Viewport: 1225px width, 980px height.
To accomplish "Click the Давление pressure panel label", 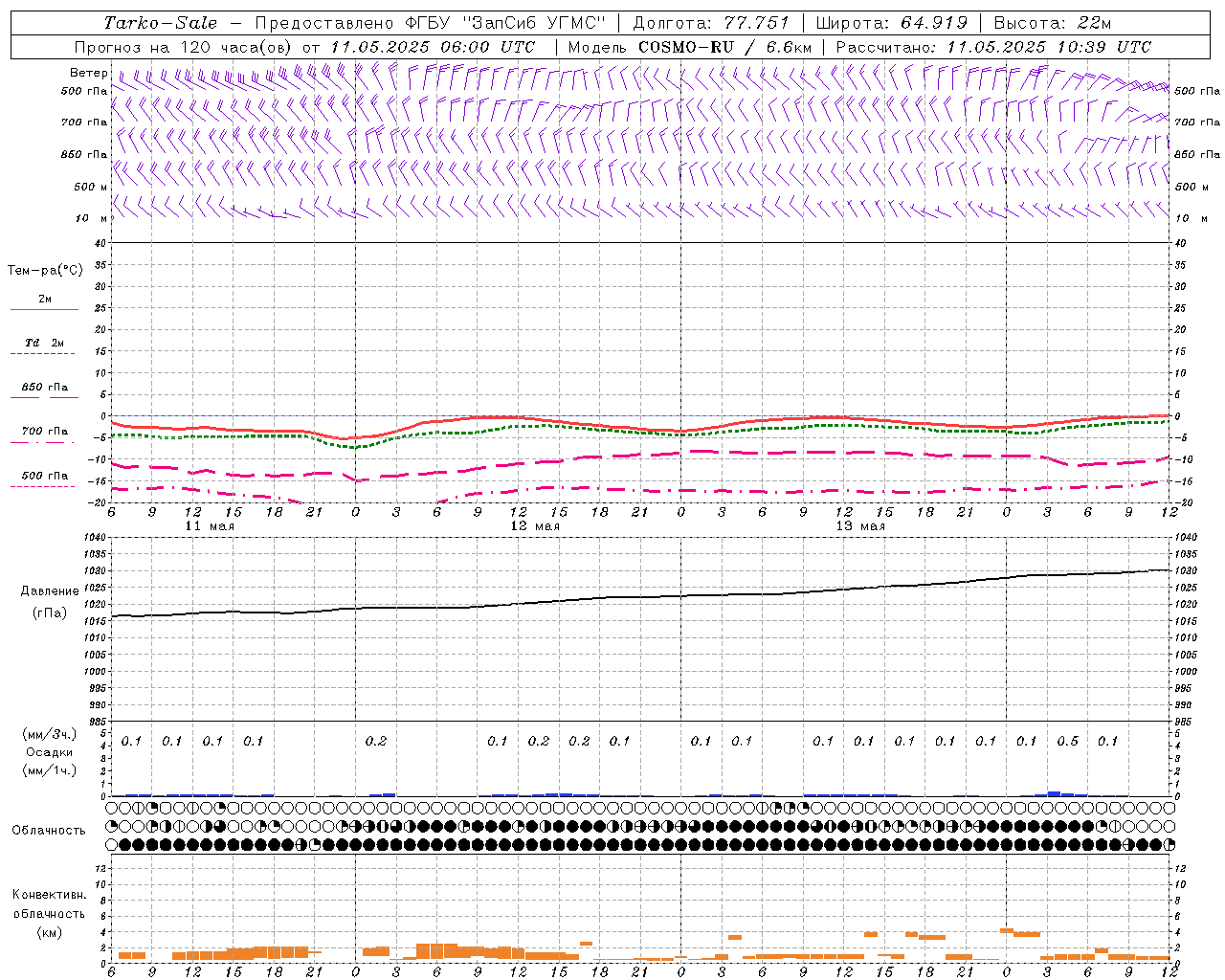I will point(50,591).
